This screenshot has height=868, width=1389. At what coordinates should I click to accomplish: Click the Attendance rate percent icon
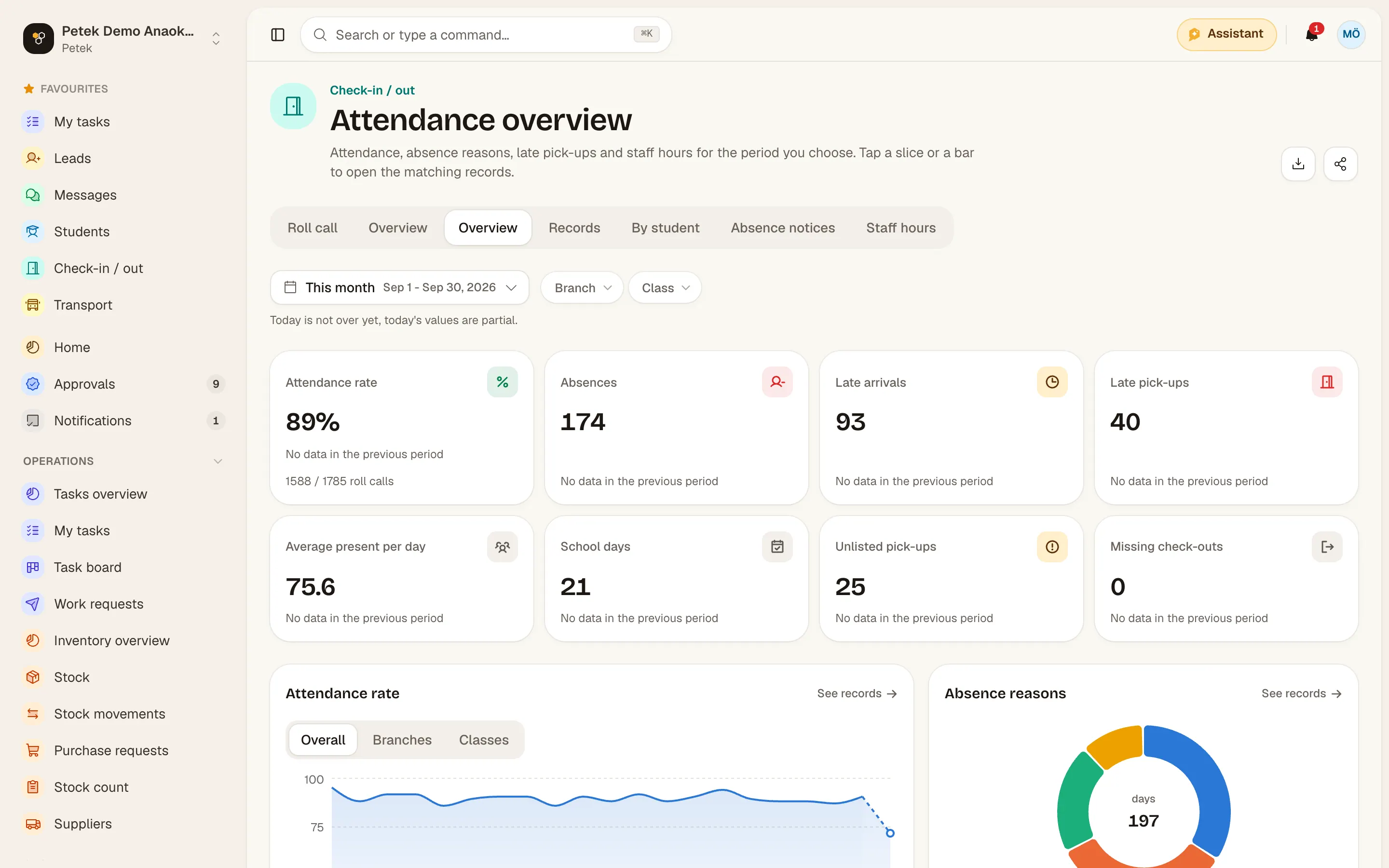point(502,382)
